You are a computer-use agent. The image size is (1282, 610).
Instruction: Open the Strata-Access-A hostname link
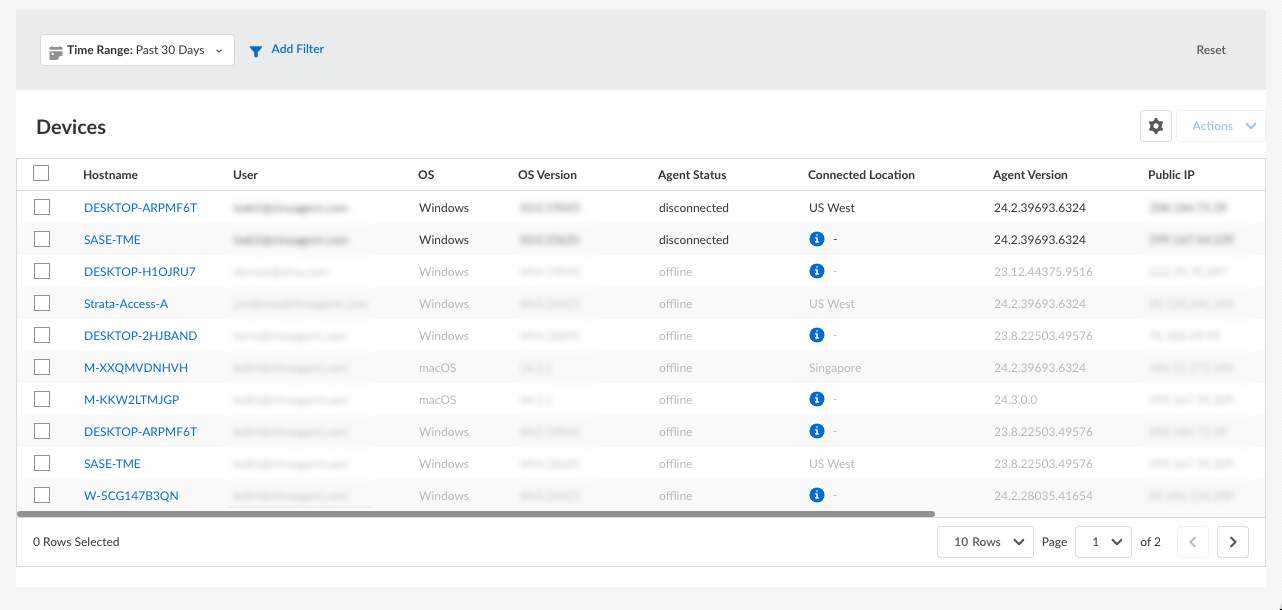click(126, 304)
